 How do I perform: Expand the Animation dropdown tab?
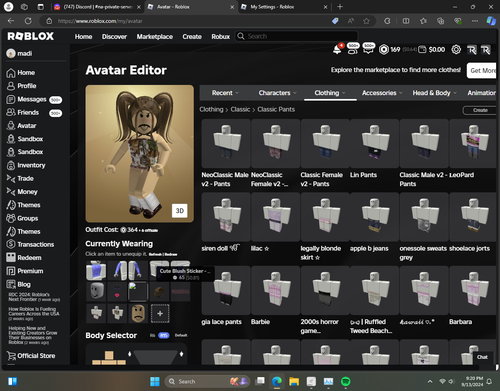(481, 93)
